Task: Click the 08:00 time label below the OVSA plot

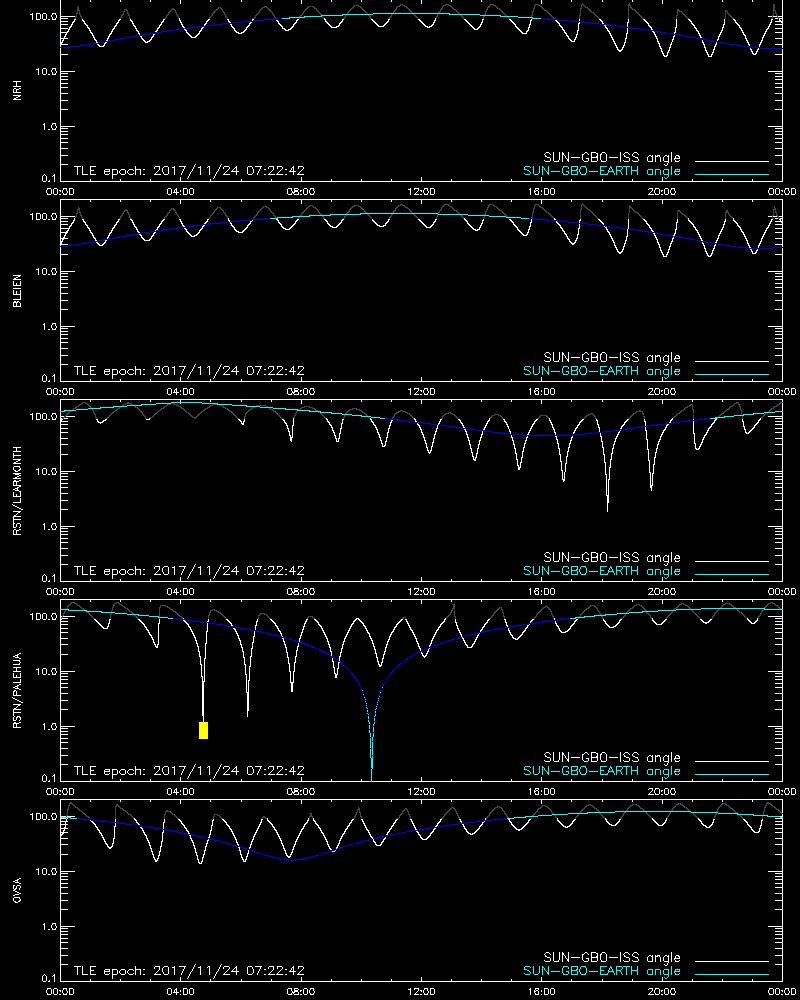Action: (300, 992)
